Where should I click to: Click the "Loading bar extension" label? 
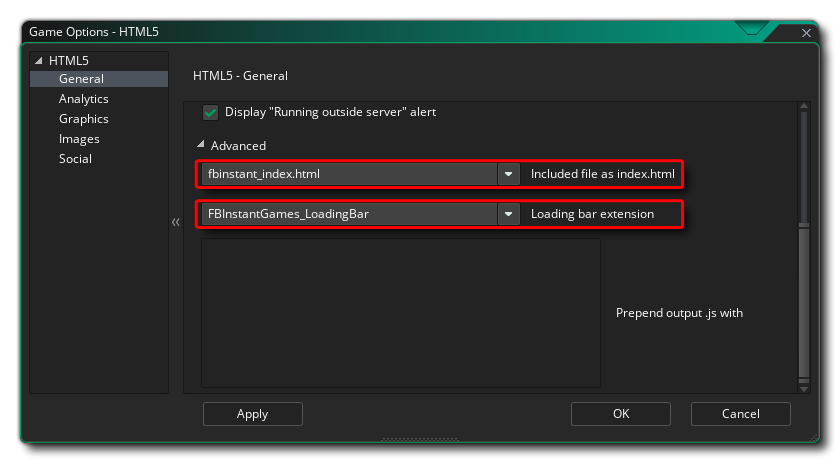[x=592, y=214]
